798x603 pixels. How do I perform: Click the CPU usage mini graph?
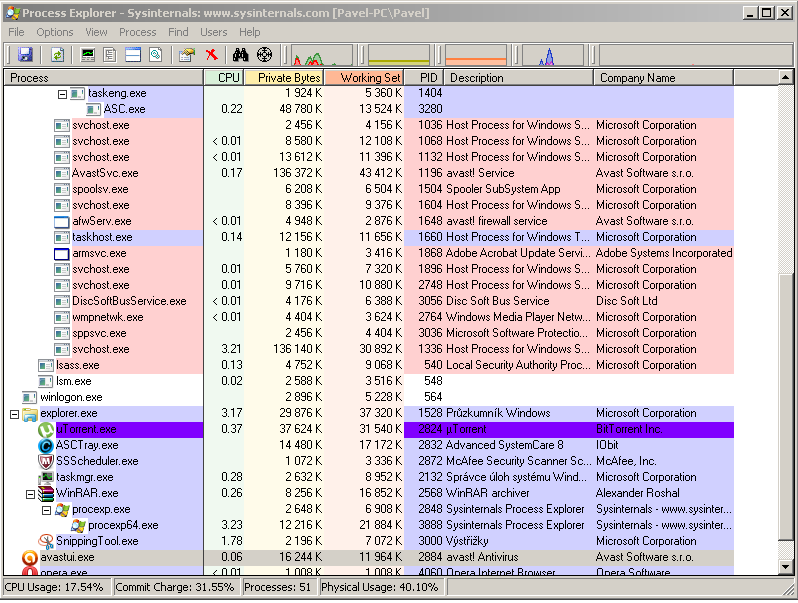point(322,55)
